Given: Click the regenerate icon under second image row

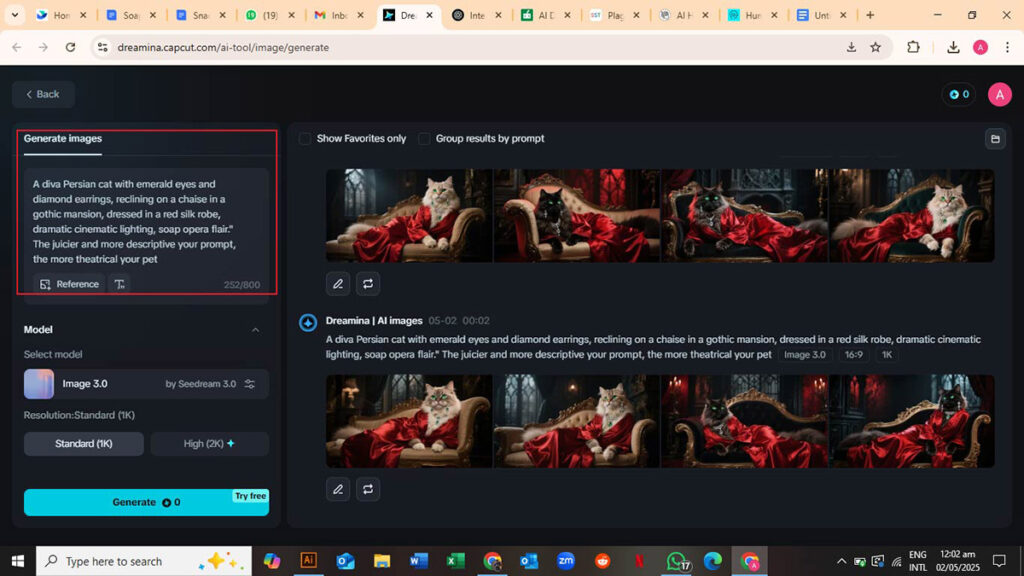Looking at the screenshot, I should [368, 489].
